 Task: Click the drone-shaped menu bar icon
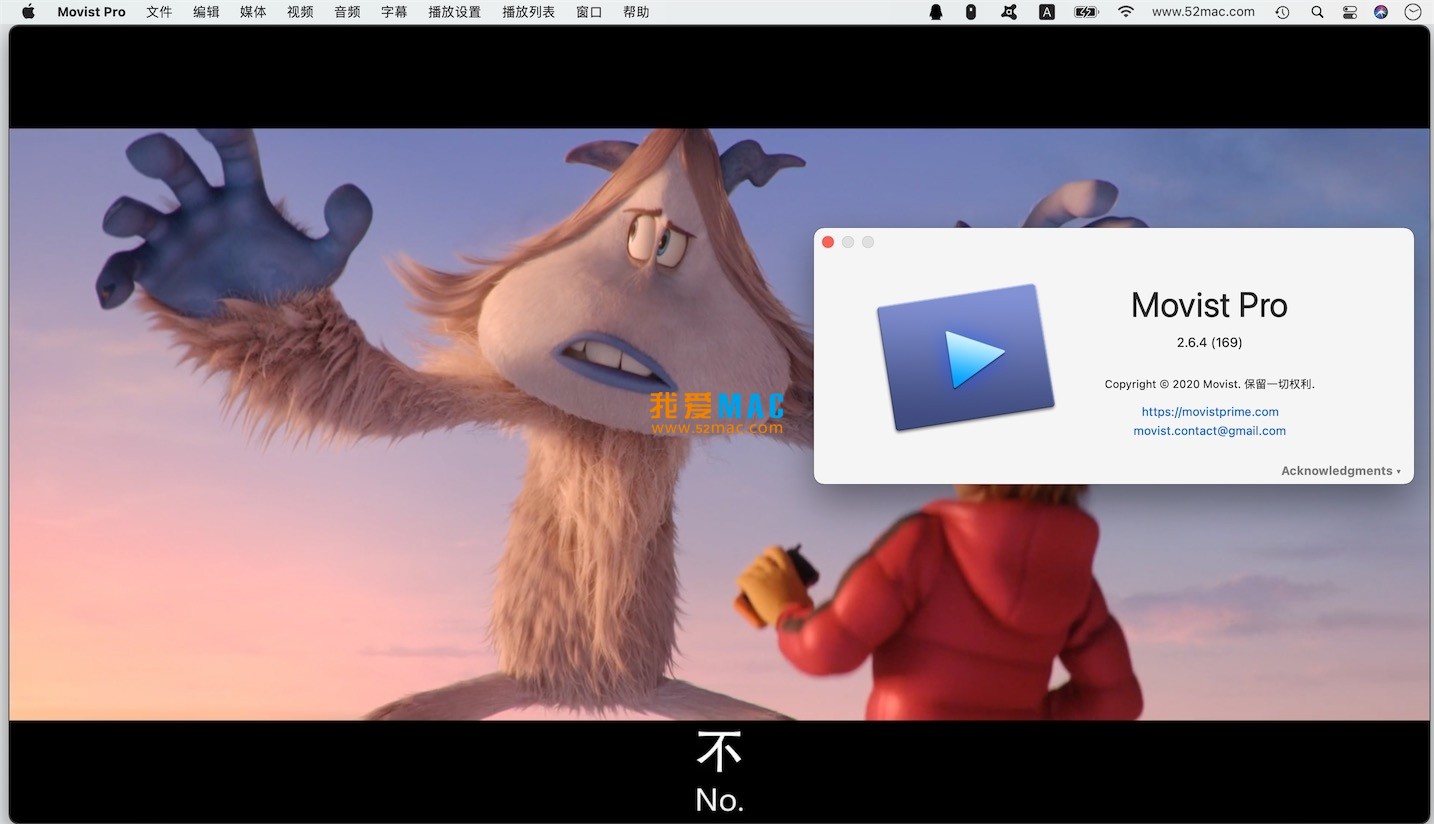pyautogui.click(x=1009, y=12)
